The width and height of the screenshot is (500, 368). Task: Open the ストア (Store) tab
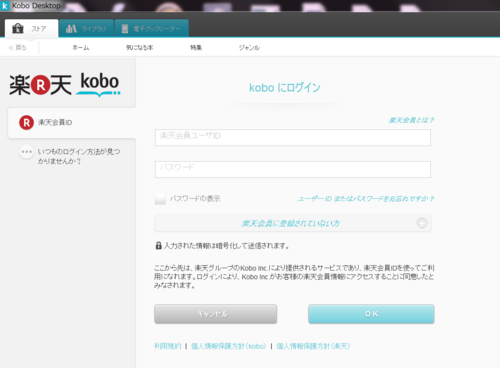(x=32, y=29)
